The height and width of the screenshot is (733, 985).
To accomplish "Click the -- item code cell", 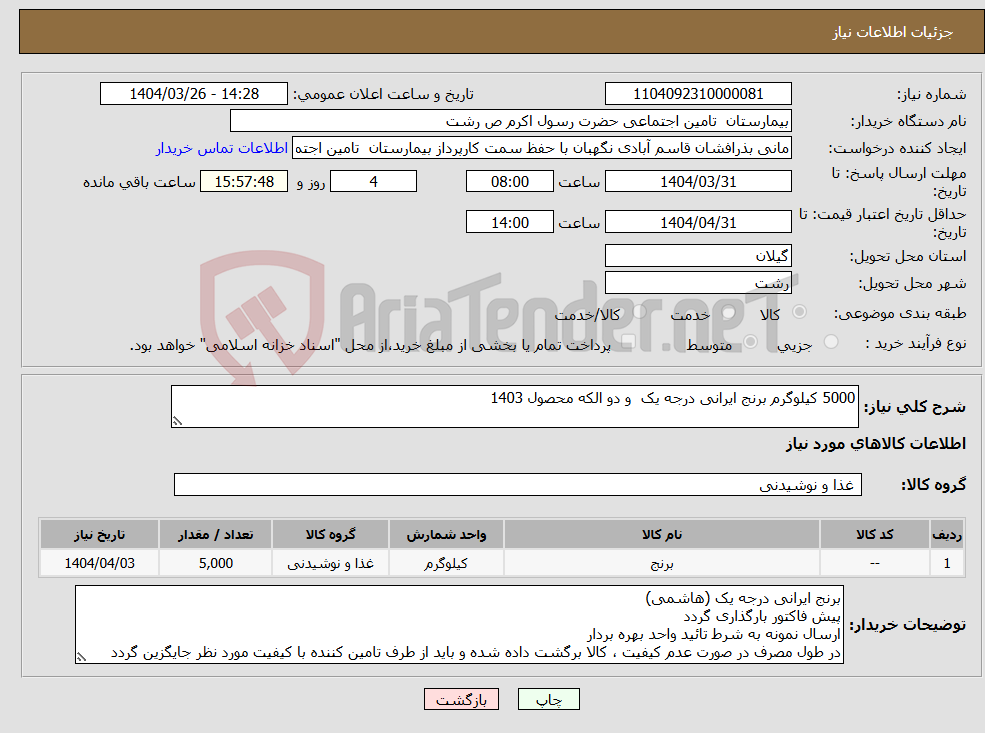I will 874,563.
